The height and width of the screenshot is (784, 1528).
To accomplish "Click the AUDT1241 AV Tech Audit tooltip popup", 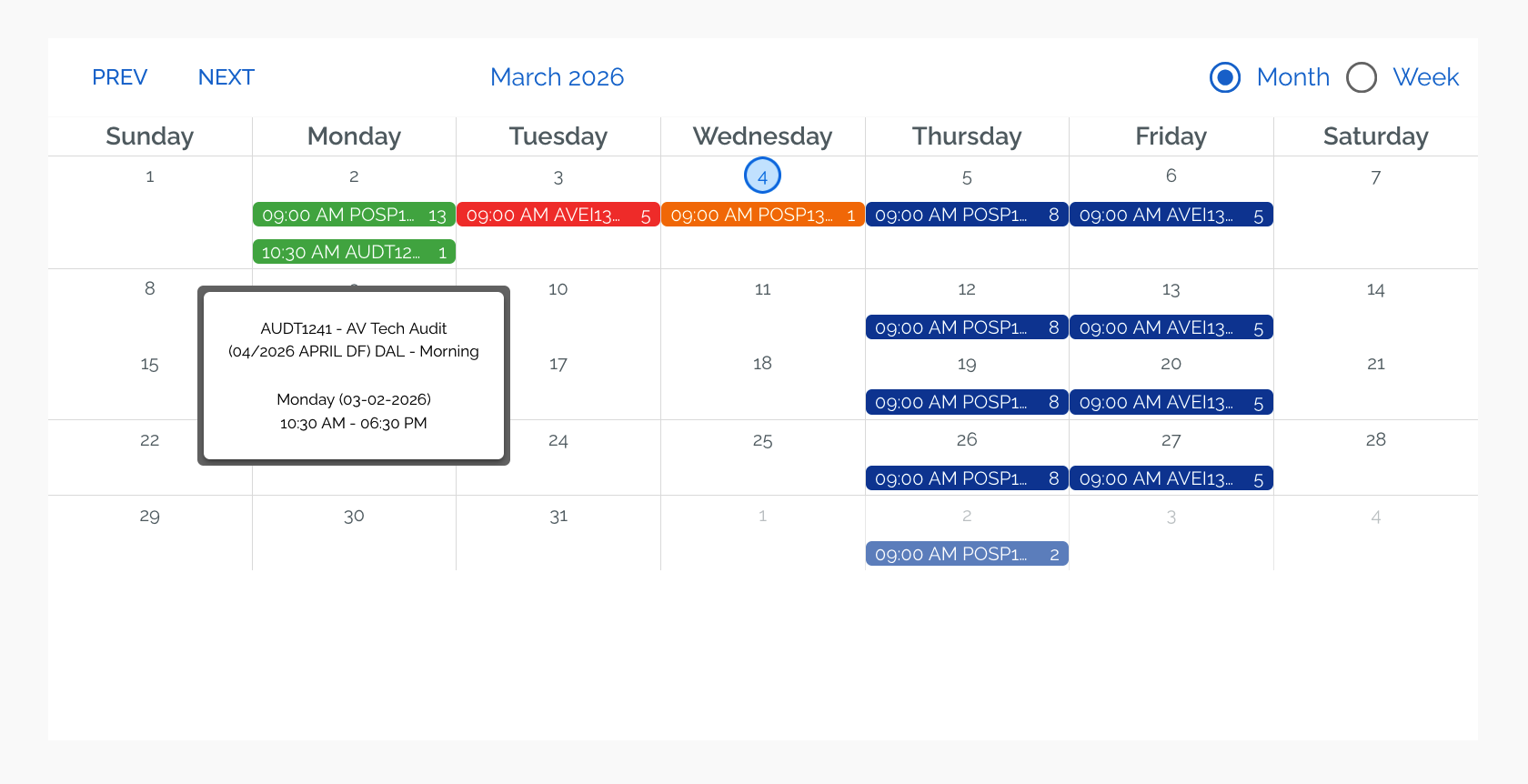I will coord(354,375).
